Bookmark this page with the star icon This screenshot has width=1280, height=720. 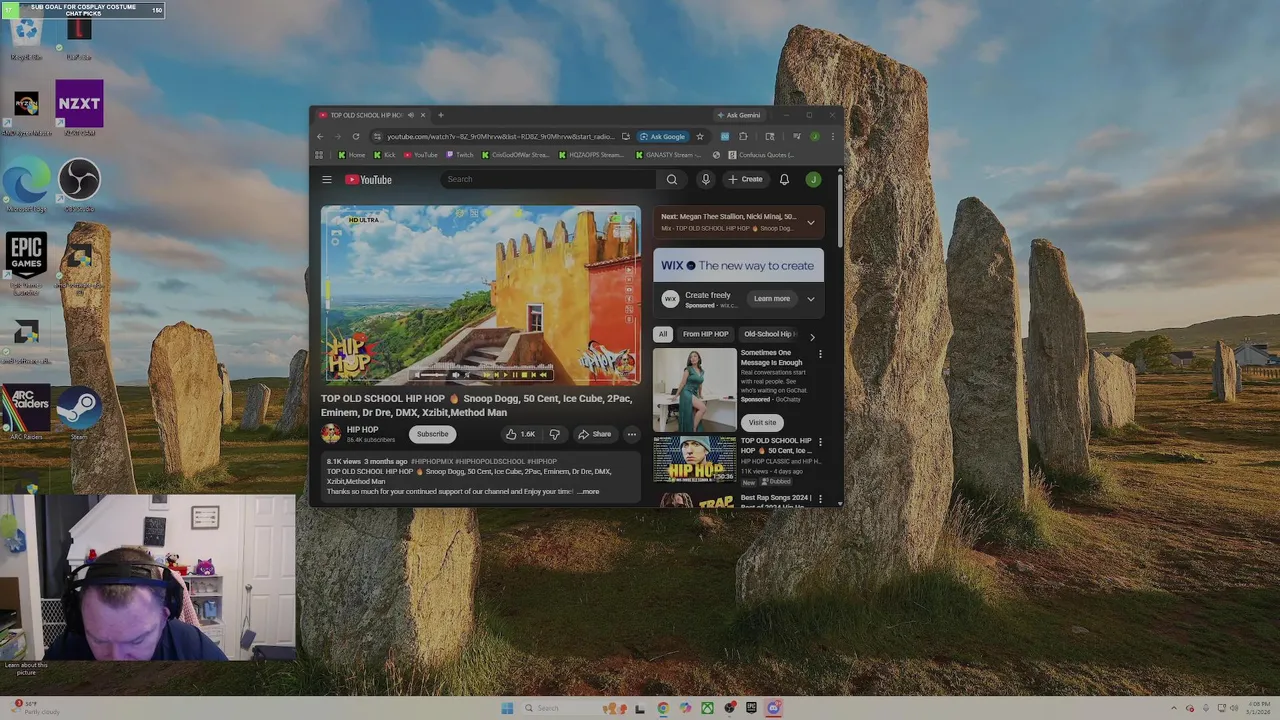pyautogui.click(x=699, y=137)
